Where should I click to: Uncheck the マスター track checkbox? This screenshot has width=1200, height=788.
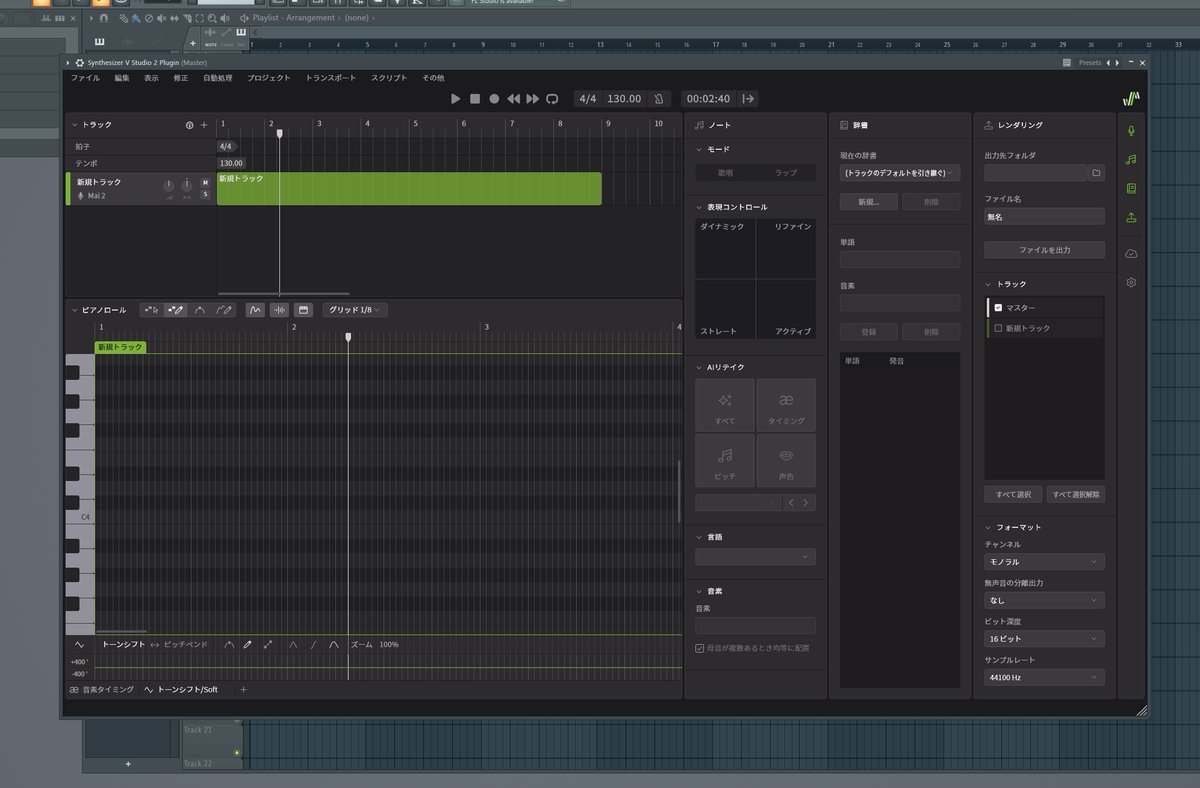[998, 308]
